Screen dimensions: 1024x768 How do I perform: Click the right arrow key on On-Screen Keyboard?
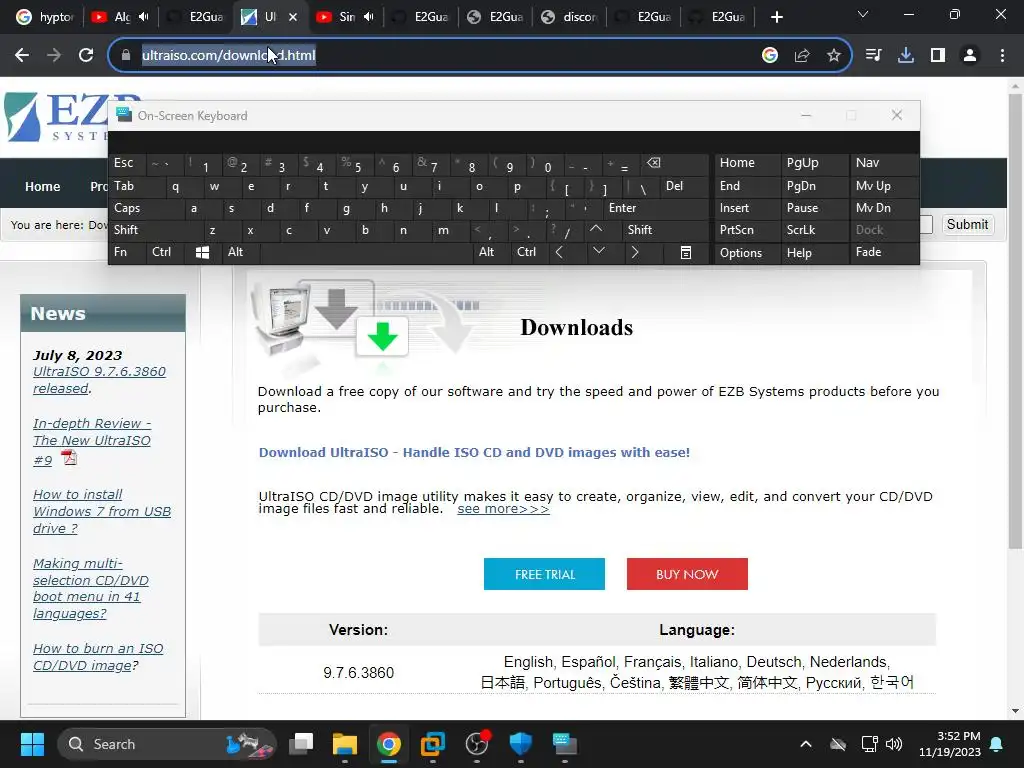635,253
